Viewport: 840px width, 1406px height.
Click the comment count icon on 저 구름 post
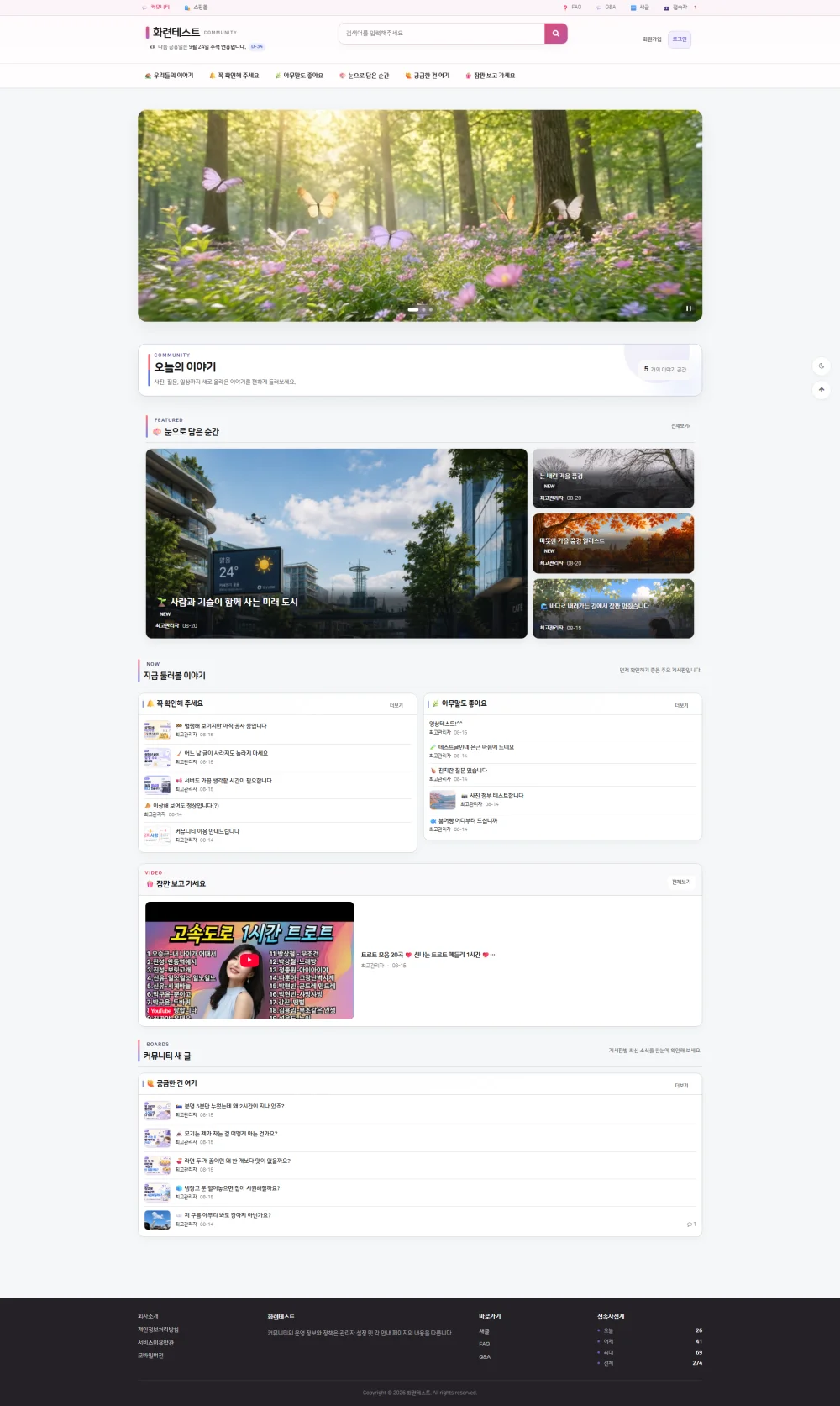click(691, 1224)
